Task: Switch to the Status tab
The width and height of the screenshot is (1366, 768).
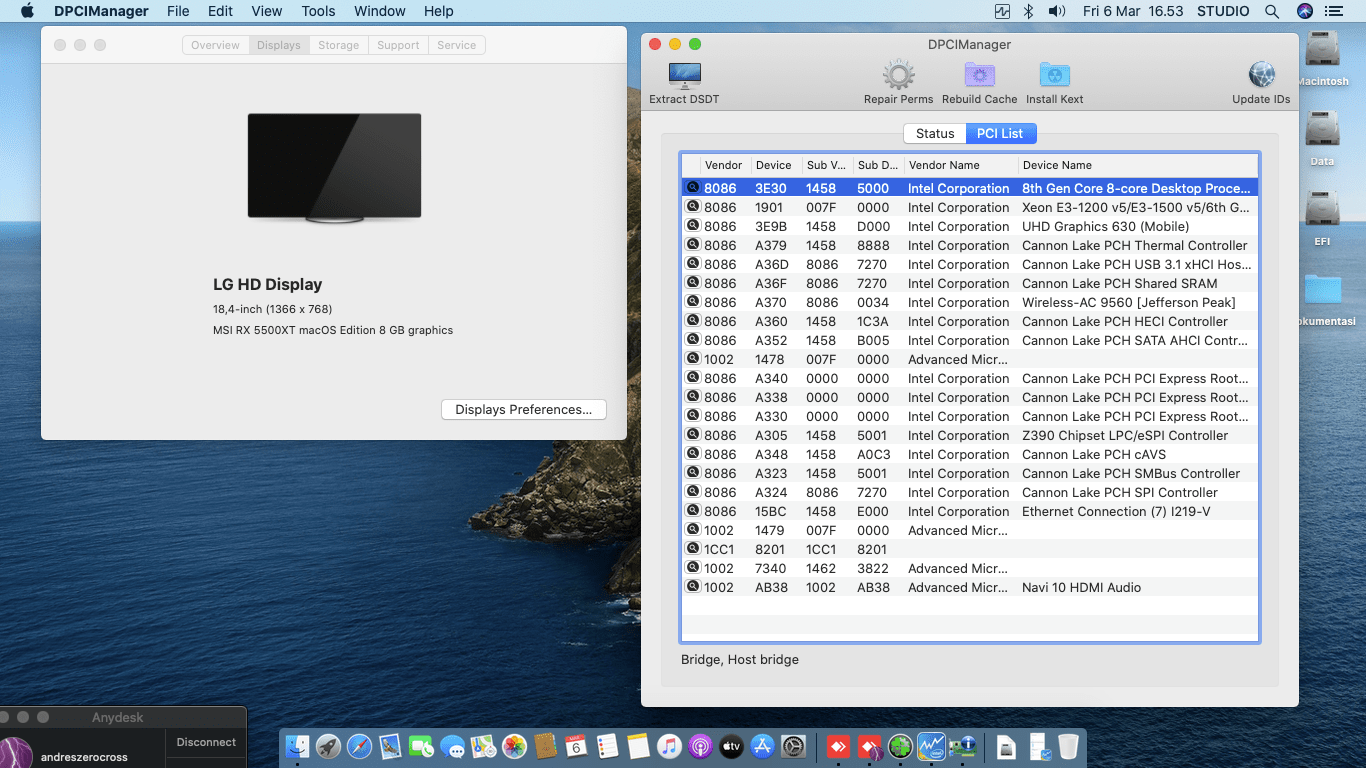Action: click(935, 133)
